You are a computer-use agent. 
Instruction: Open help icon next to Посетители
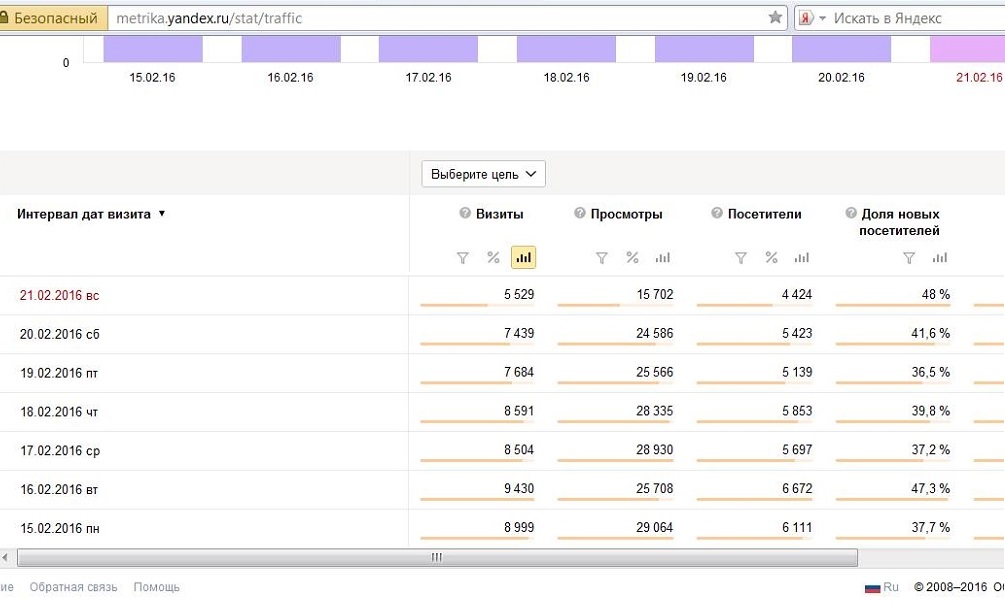coord(717,213)
